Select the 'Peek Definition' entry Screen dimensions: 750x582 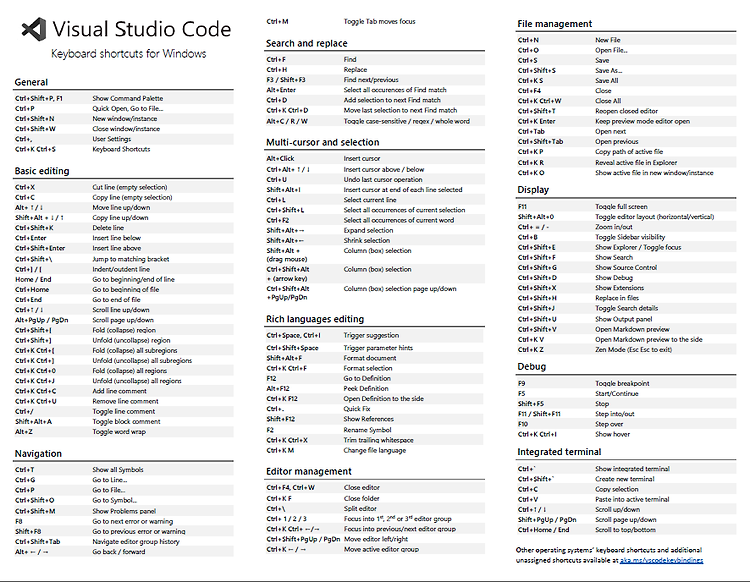[x=366, y=388]
